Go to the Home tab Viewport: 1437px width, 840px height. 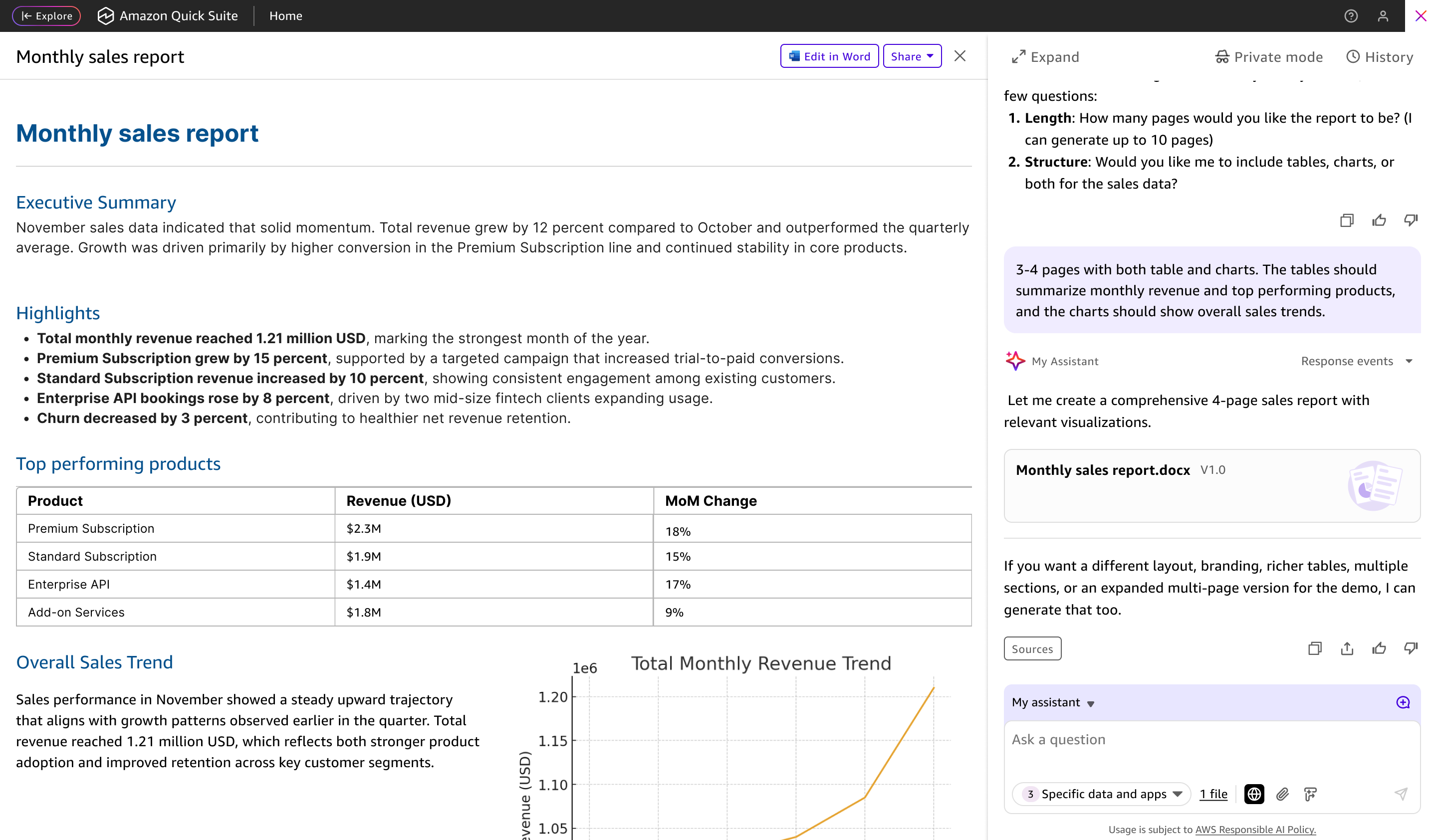(286, 16)
